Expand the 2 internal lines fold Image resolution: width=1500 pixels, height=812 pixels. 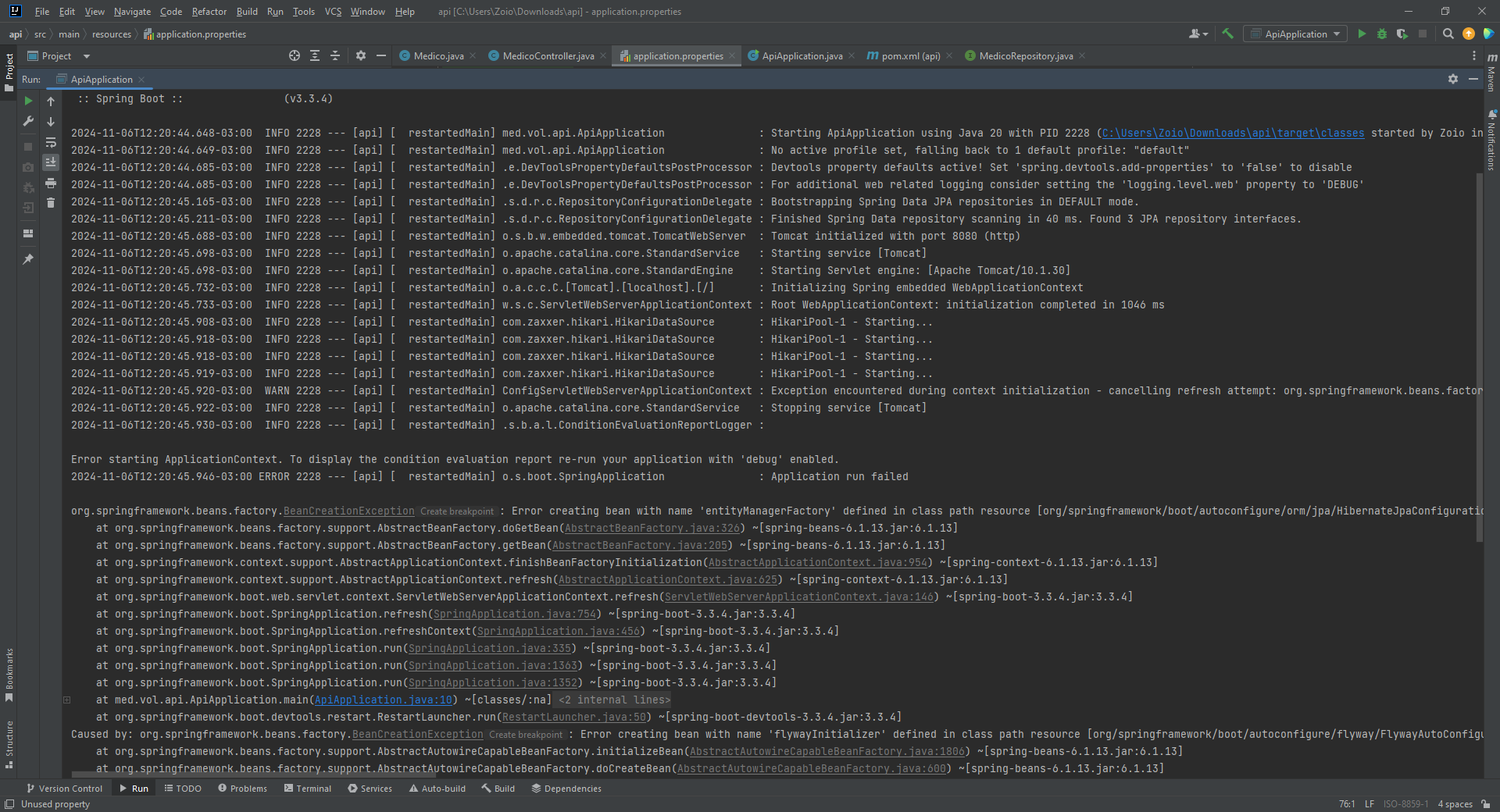(x=614, y=700)
